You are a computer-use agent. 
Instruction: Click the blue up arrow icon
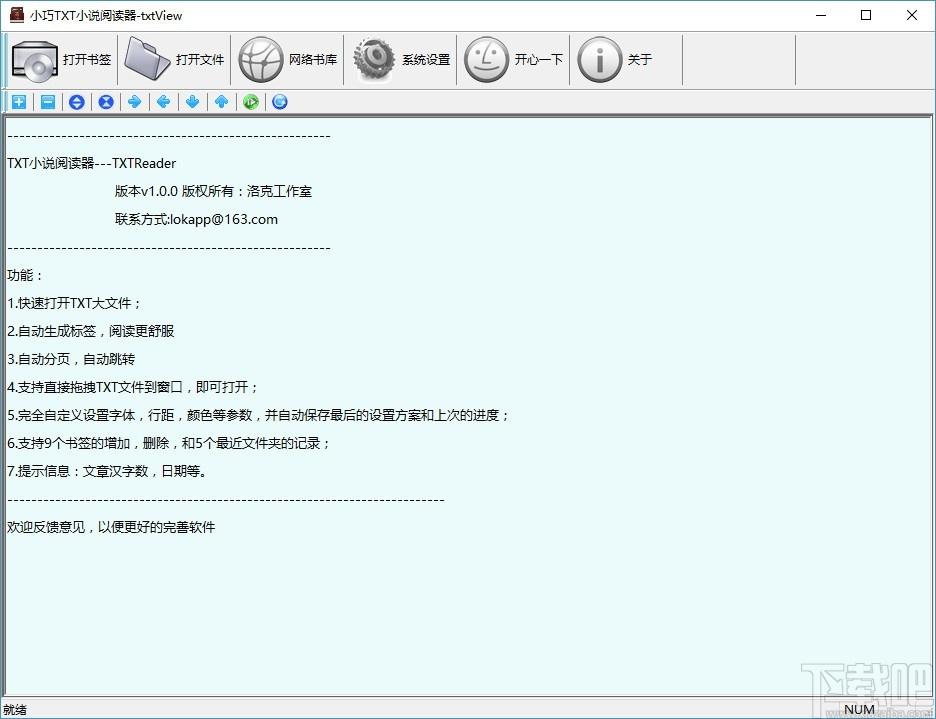point(221,102)
